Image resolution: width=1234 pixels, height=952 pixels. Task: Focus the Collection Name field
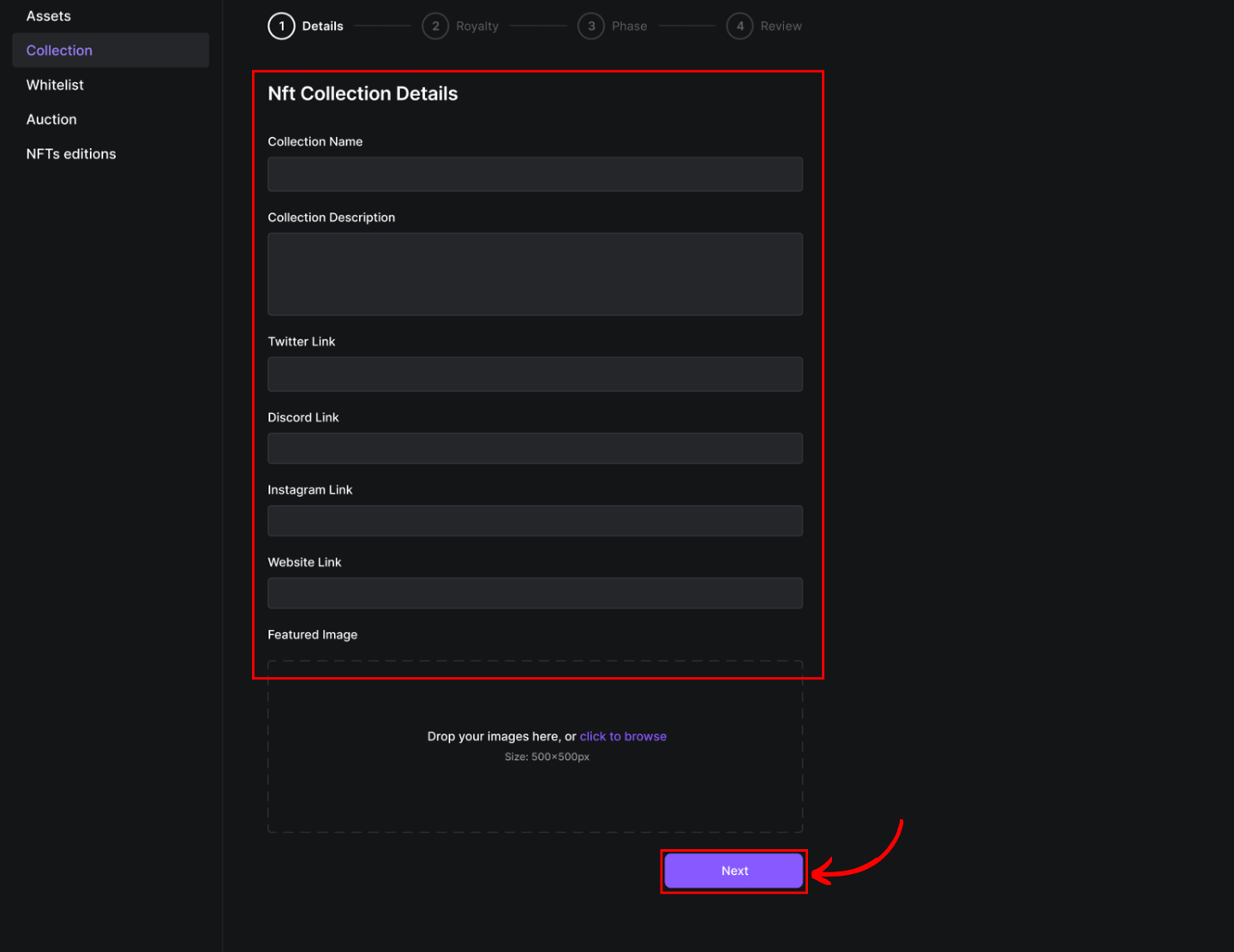tap(535, 174)
